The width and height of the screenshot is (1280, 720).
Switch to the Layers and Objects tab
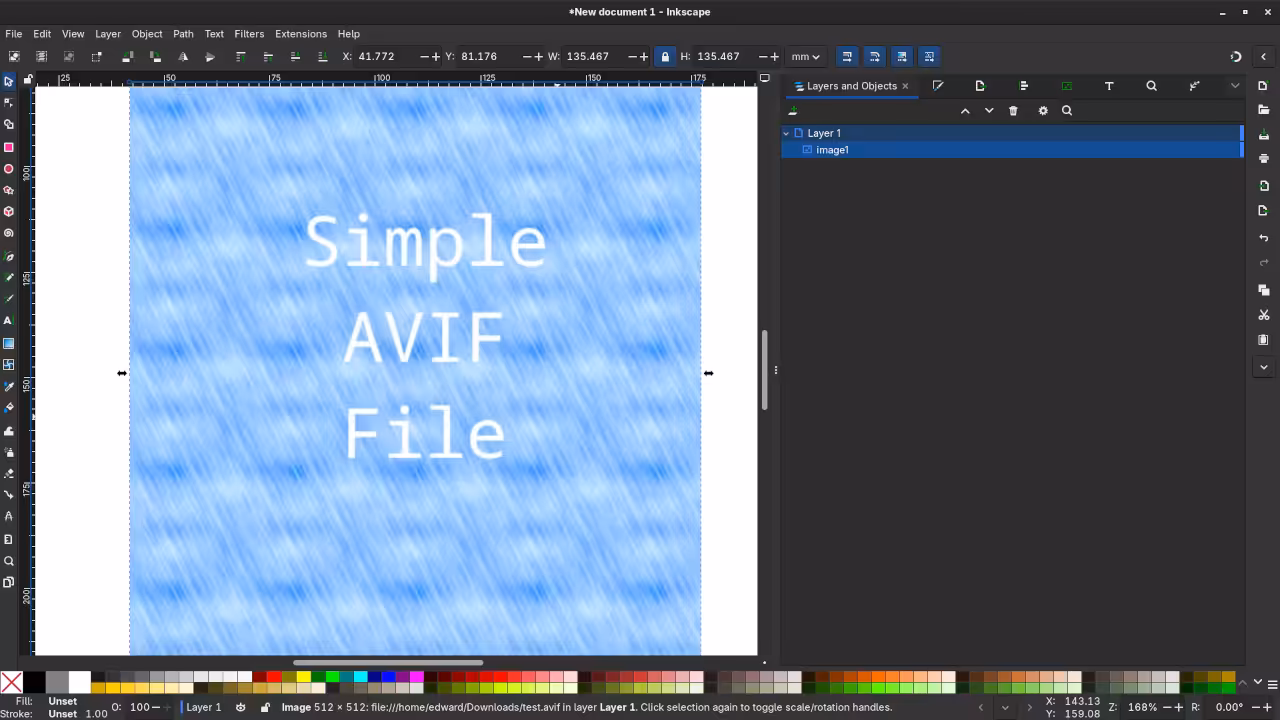coord(851,86)
